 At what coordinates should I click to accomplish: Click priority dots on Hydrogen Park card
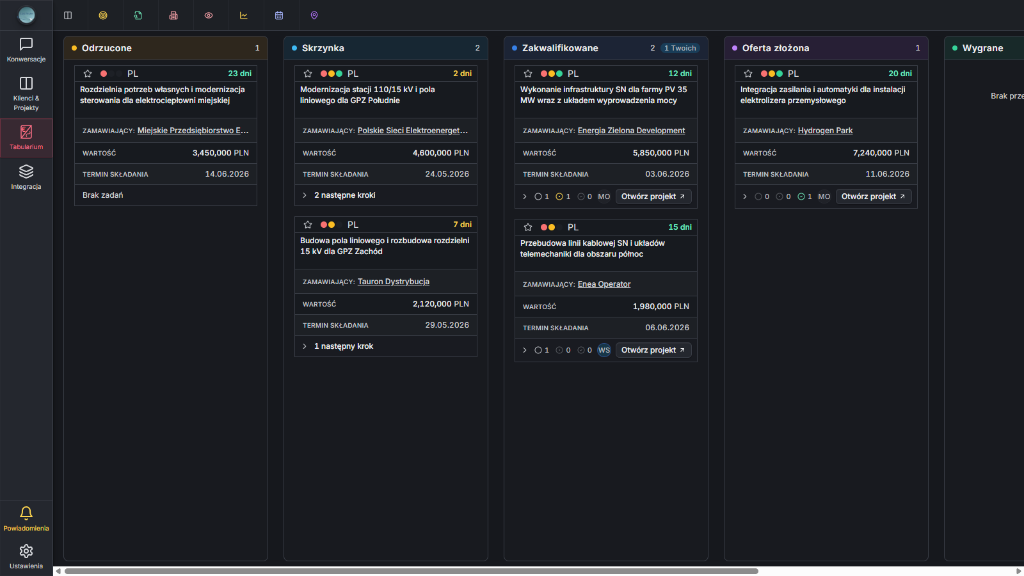coord(771,74)
